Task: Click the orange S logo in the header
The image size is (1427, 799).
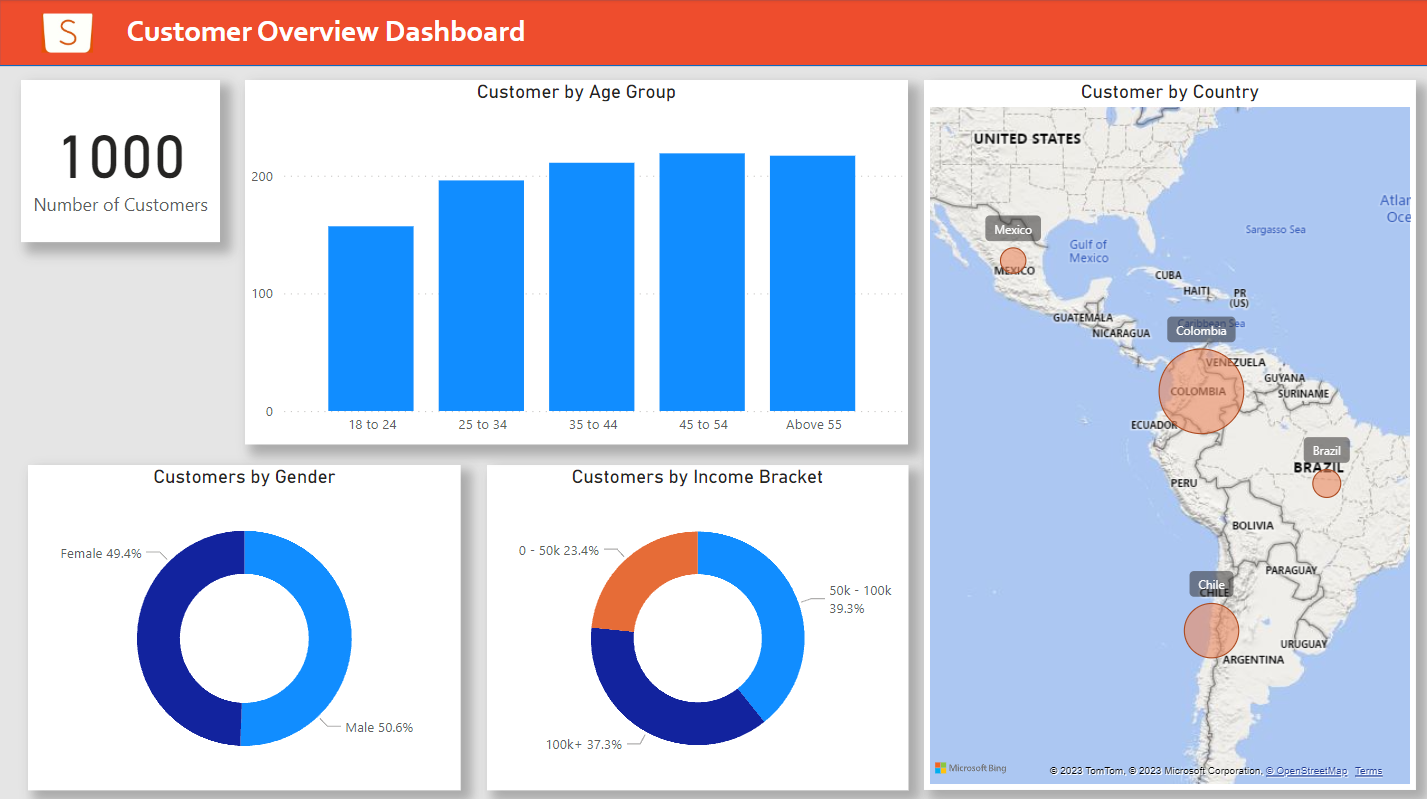Action: (67, 32)
